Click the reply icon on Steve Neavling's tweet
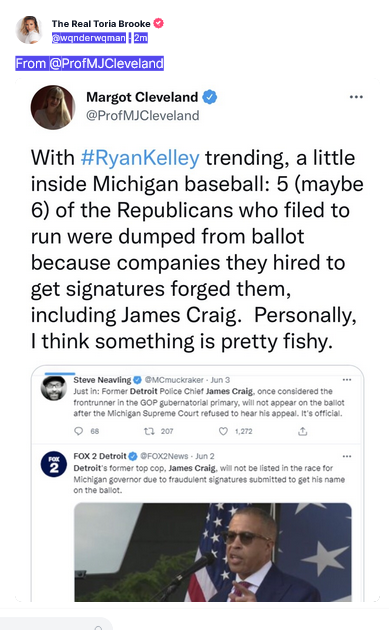389x630 pixels. click(x=79, y=431)
